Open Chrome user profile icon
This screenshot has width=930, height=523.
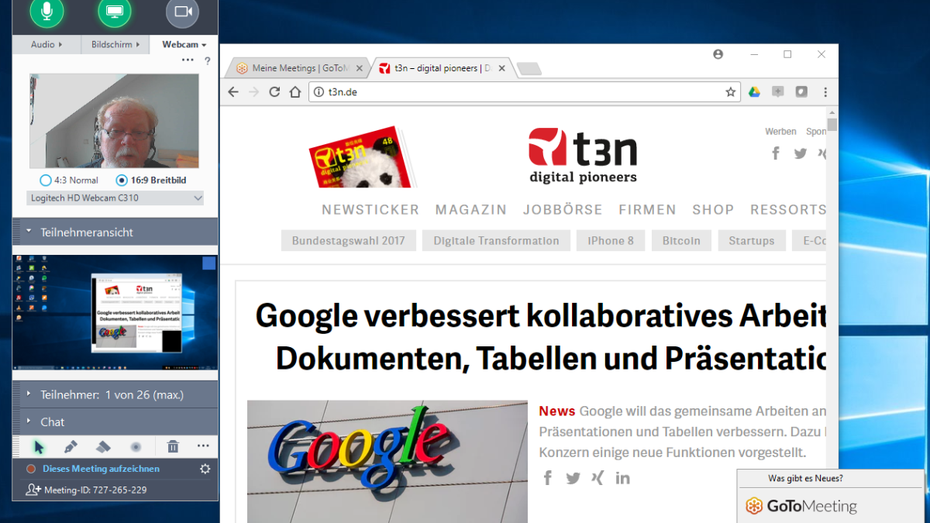pos(718,54)
